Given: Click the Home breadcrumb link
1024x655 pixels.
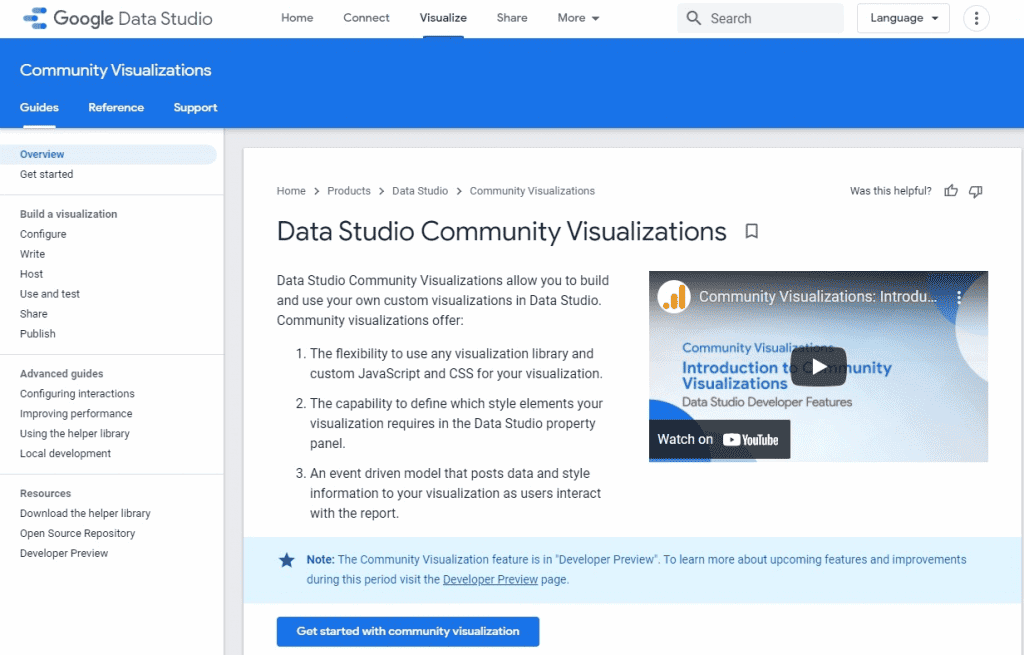Looking at the screenshot, I should coord(291,191).
